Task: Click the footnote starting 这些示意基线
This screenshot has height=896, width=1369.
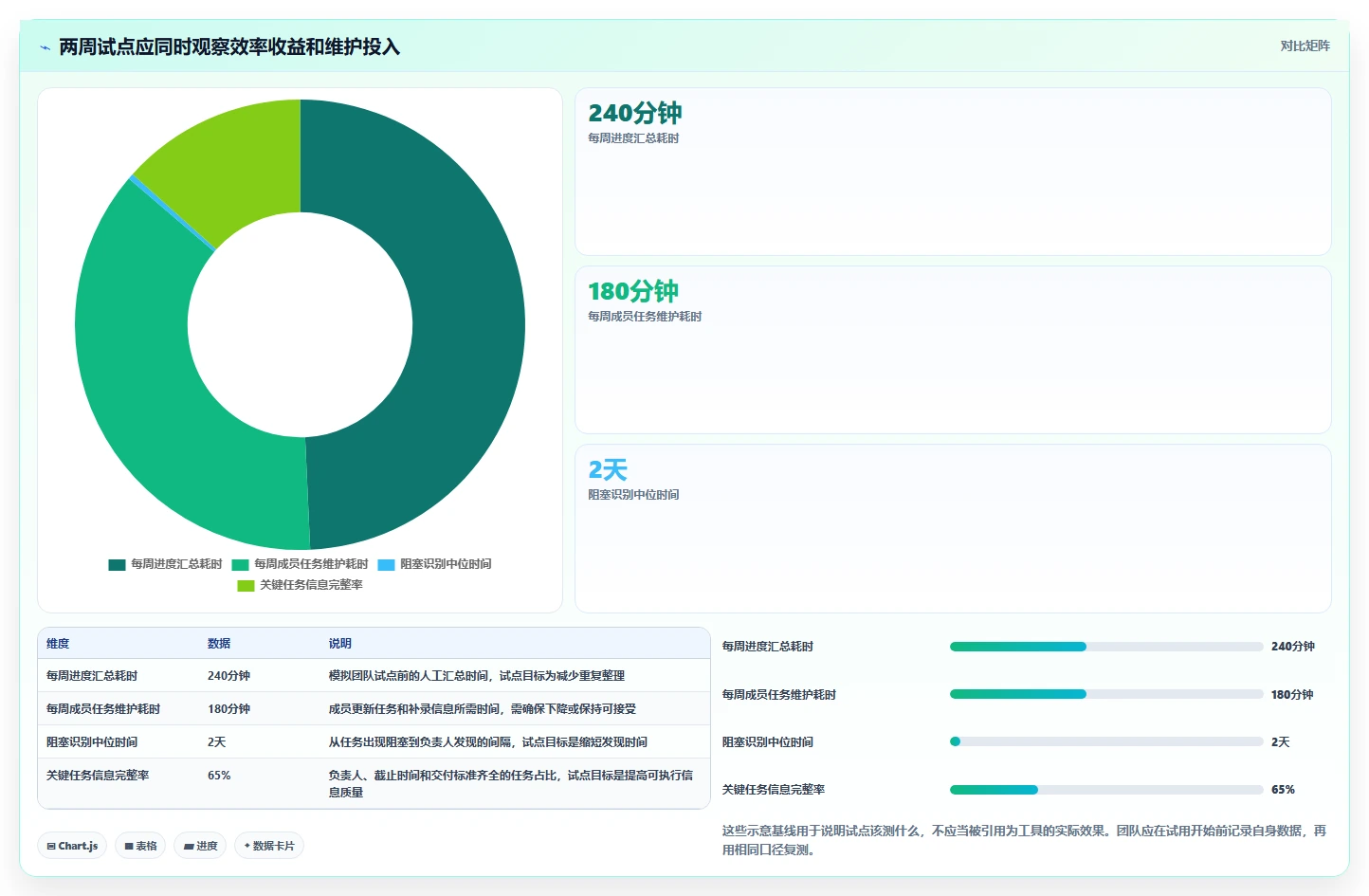Action: 1024,840
